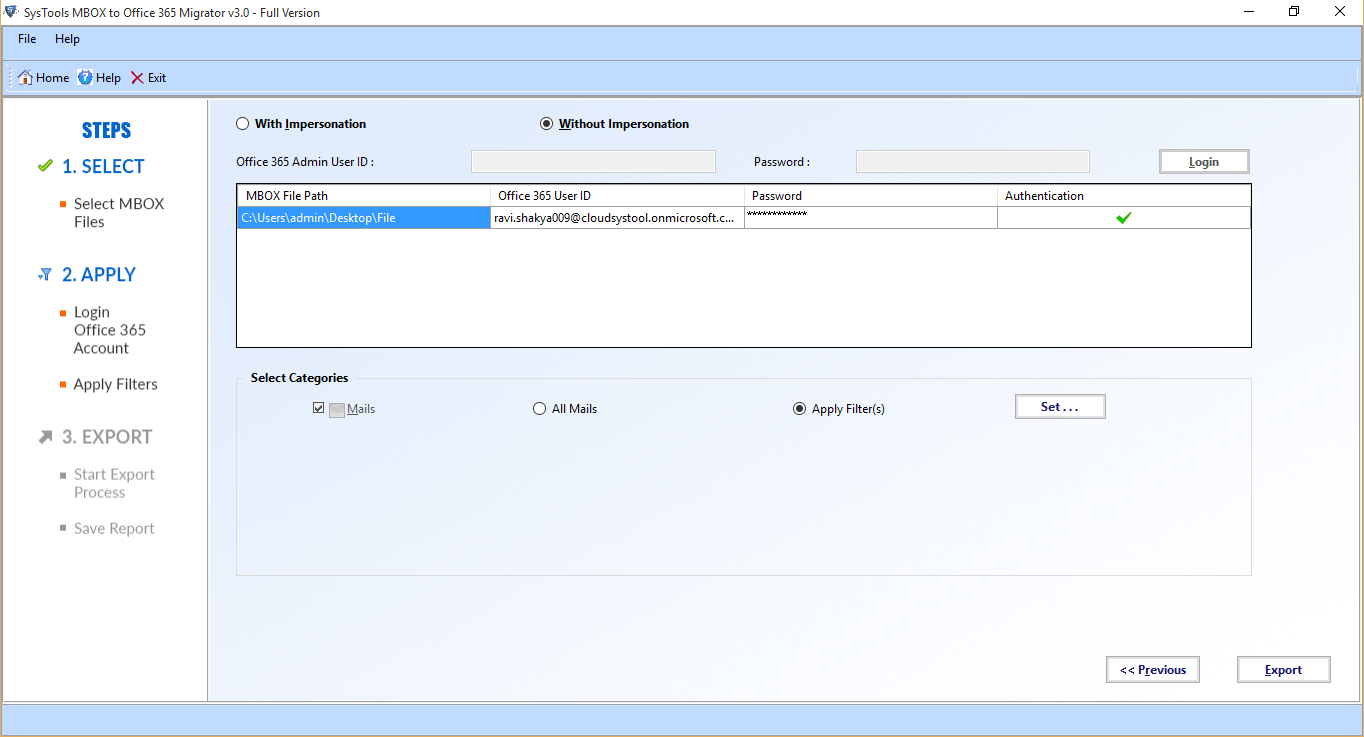Click the 1. SELECT step heading
This screenshot has height=737, width=1364.
point(103,167)
